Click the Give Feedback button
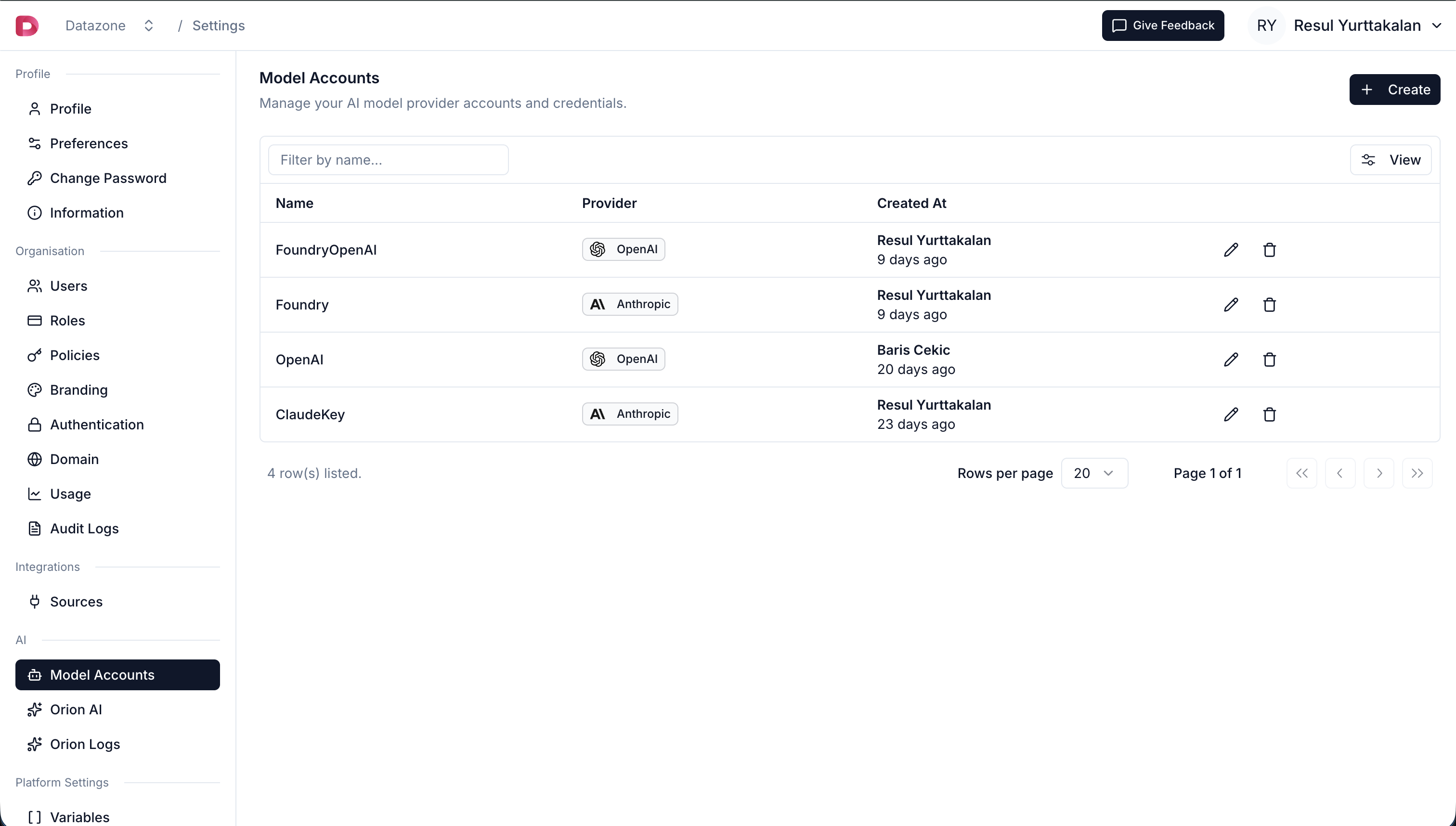The width and height of the screenshot is (1456, 826). [x=1162, y=25]
